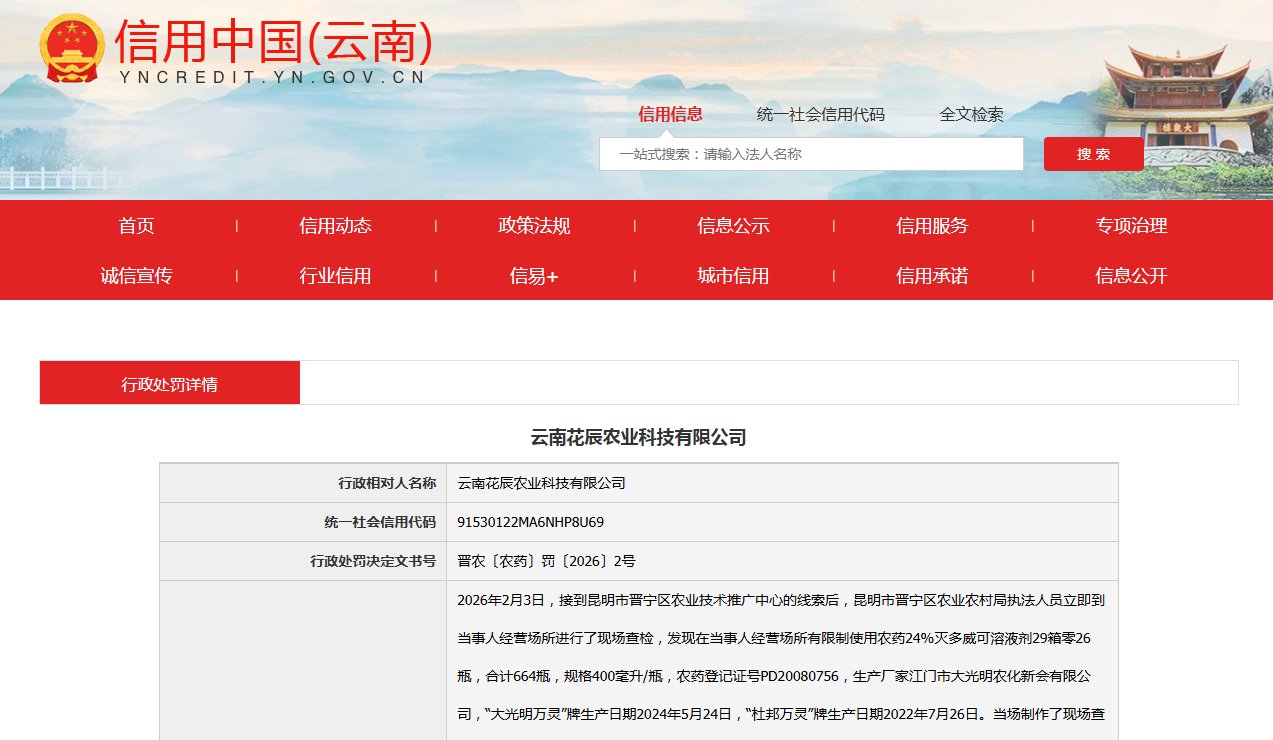Image resolution: width=1273 pixels, height=740 pixels.
Task: Go to 诚信宣传 section
Action: coord(137,276)
